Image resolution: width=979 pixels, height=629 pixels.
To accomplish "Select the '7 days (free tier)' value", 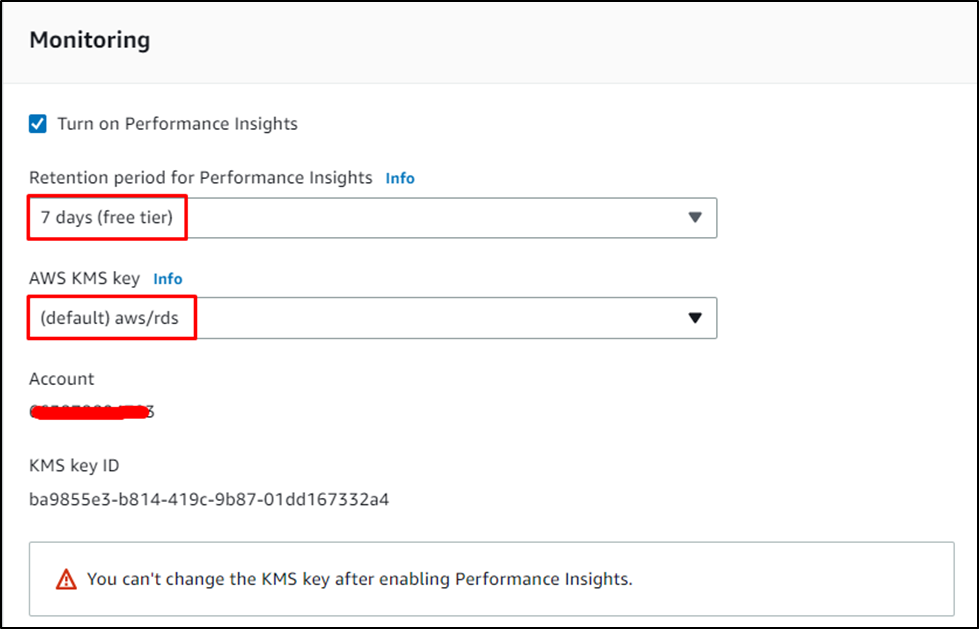I will [x=107, y=217].
